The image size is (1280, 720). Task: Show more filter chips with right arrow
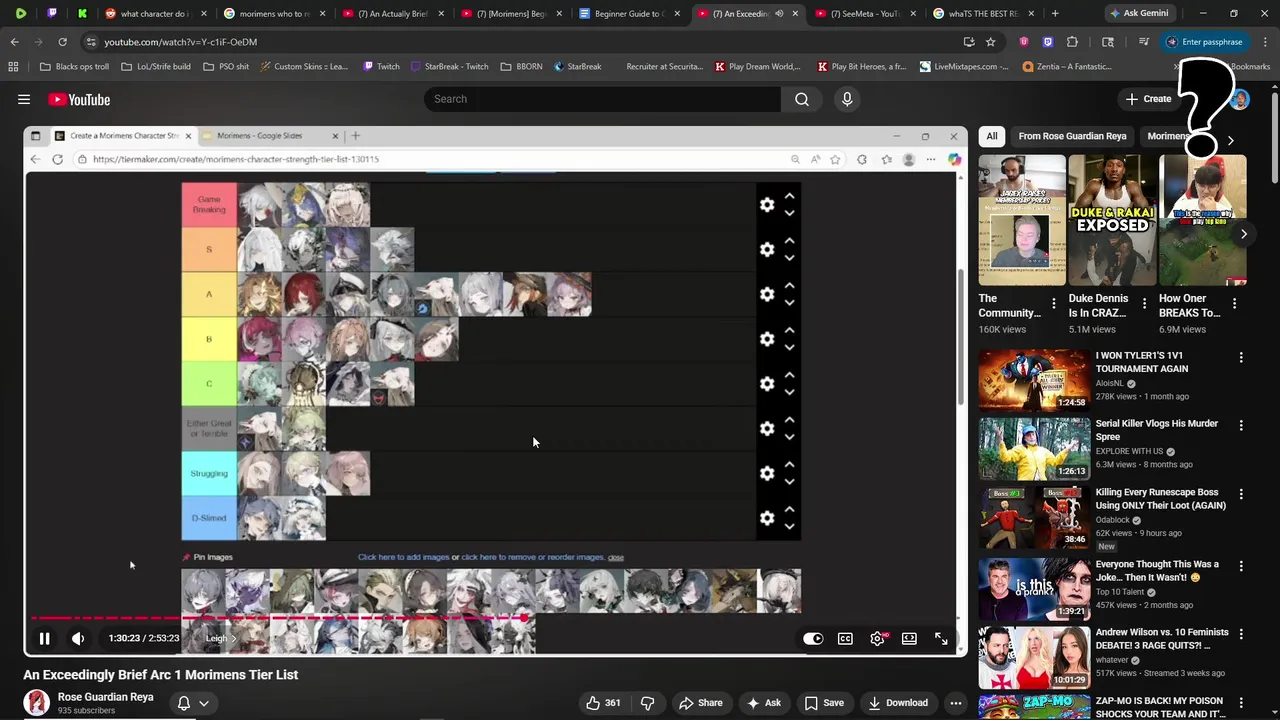click(1230, 140)
